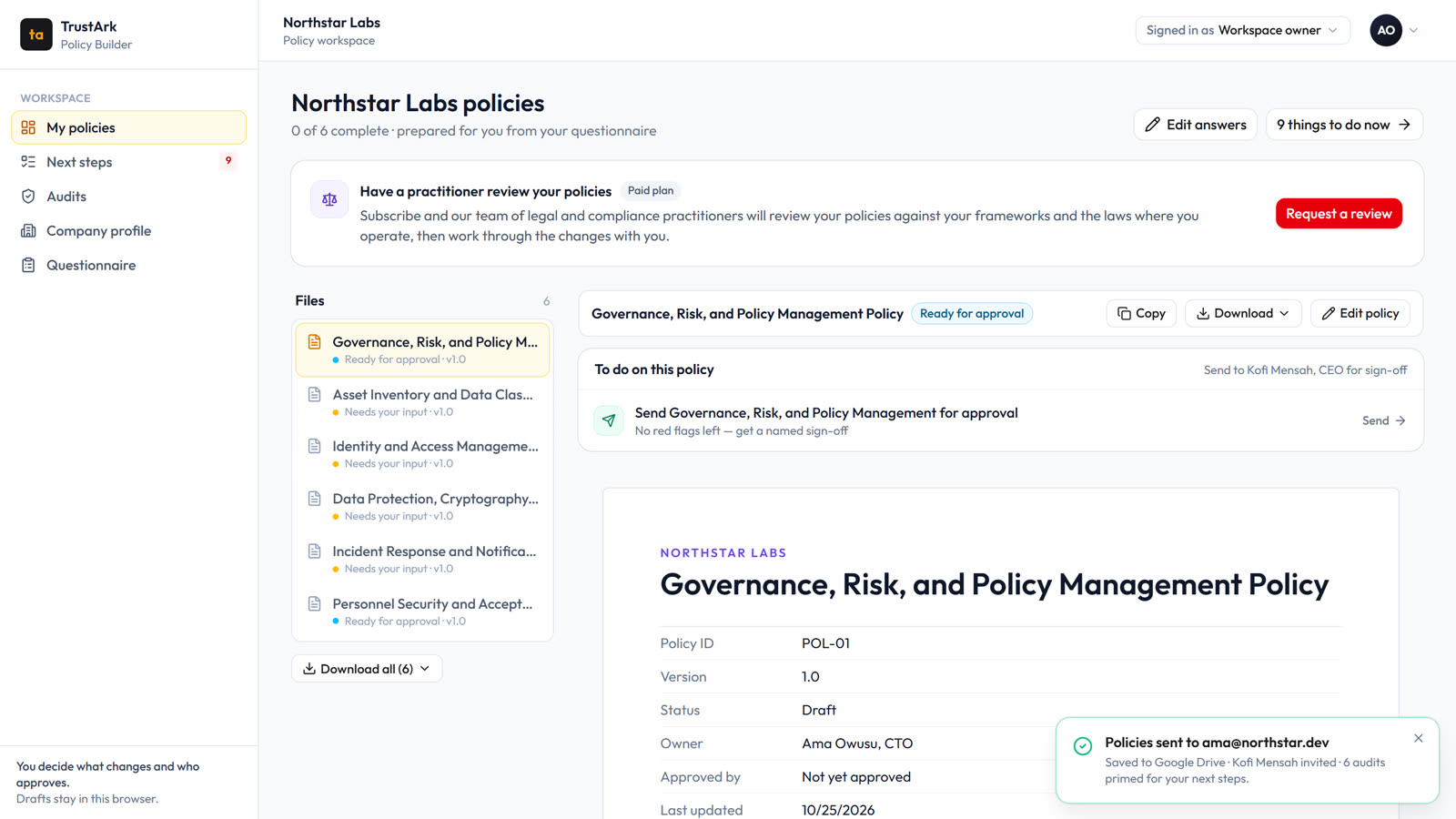Click Last updated date 10/25/2026

pos(838,810)
